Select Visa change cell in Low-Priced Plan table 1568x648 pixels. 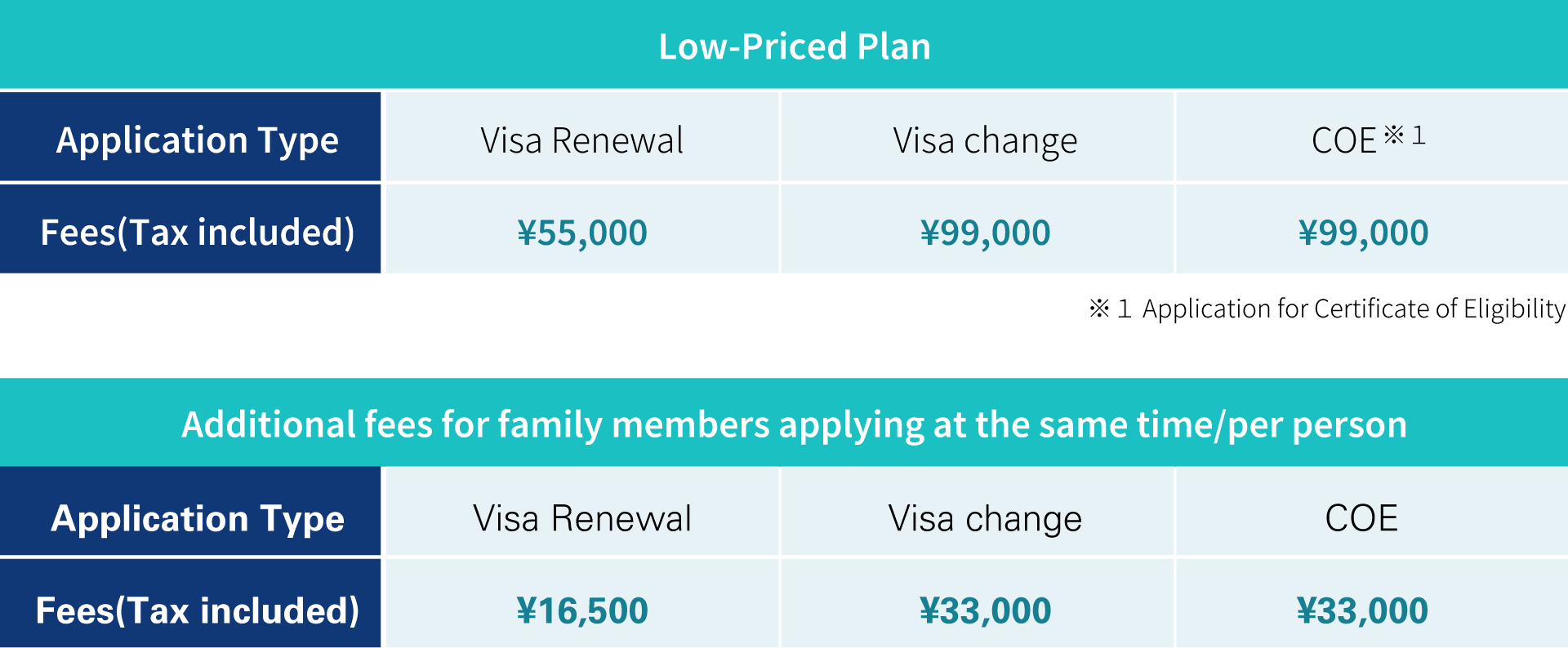[985, 140]
